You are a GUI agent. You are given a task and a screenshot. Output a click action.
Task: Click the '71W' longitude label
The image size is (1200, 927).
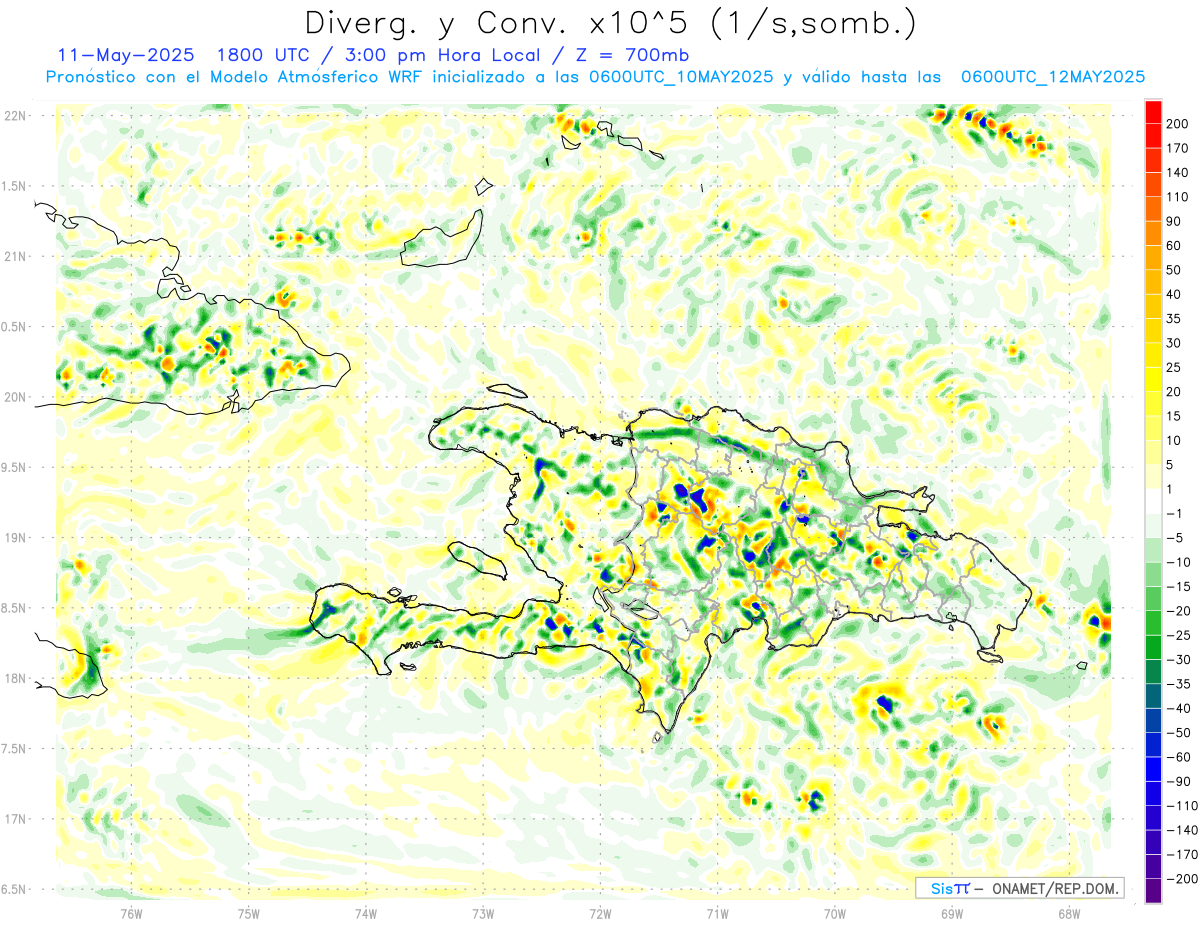point(717,913)
